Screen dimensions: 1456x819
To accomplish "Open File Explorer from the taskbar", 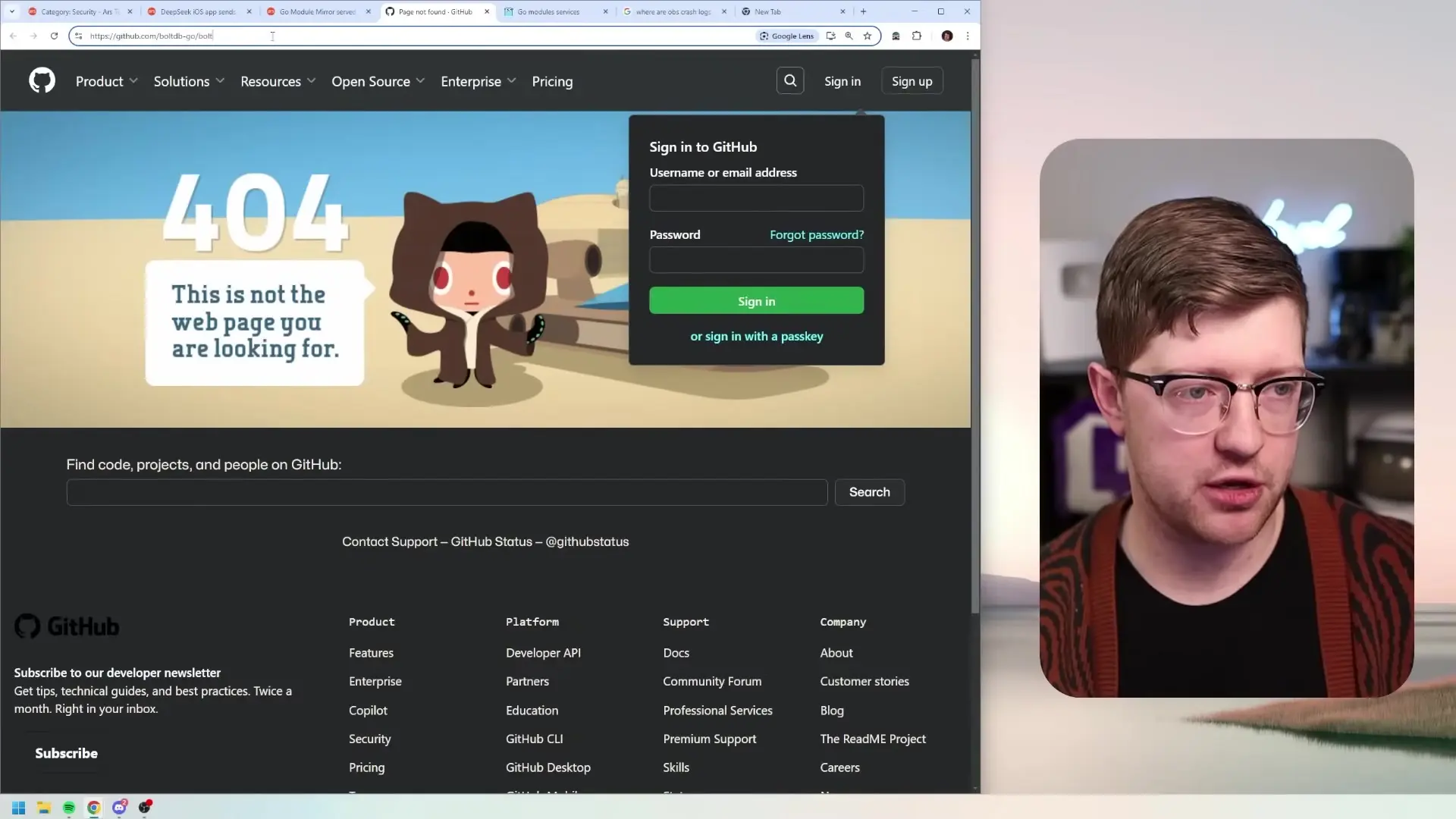I will tap(44, 808).
